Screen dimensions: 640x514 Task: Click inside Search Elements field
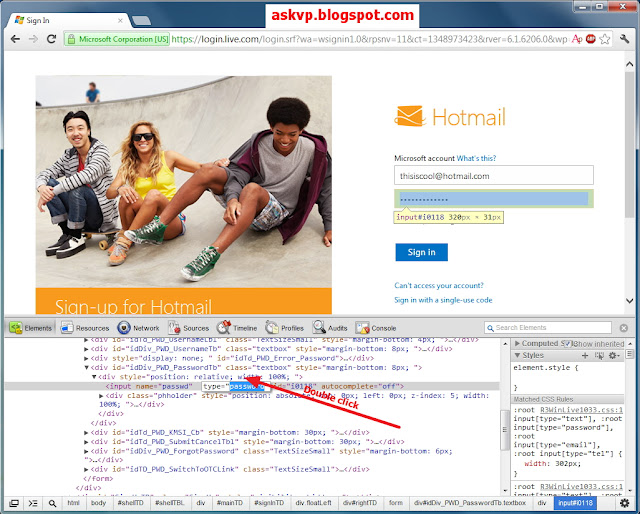tap(548, 327)
